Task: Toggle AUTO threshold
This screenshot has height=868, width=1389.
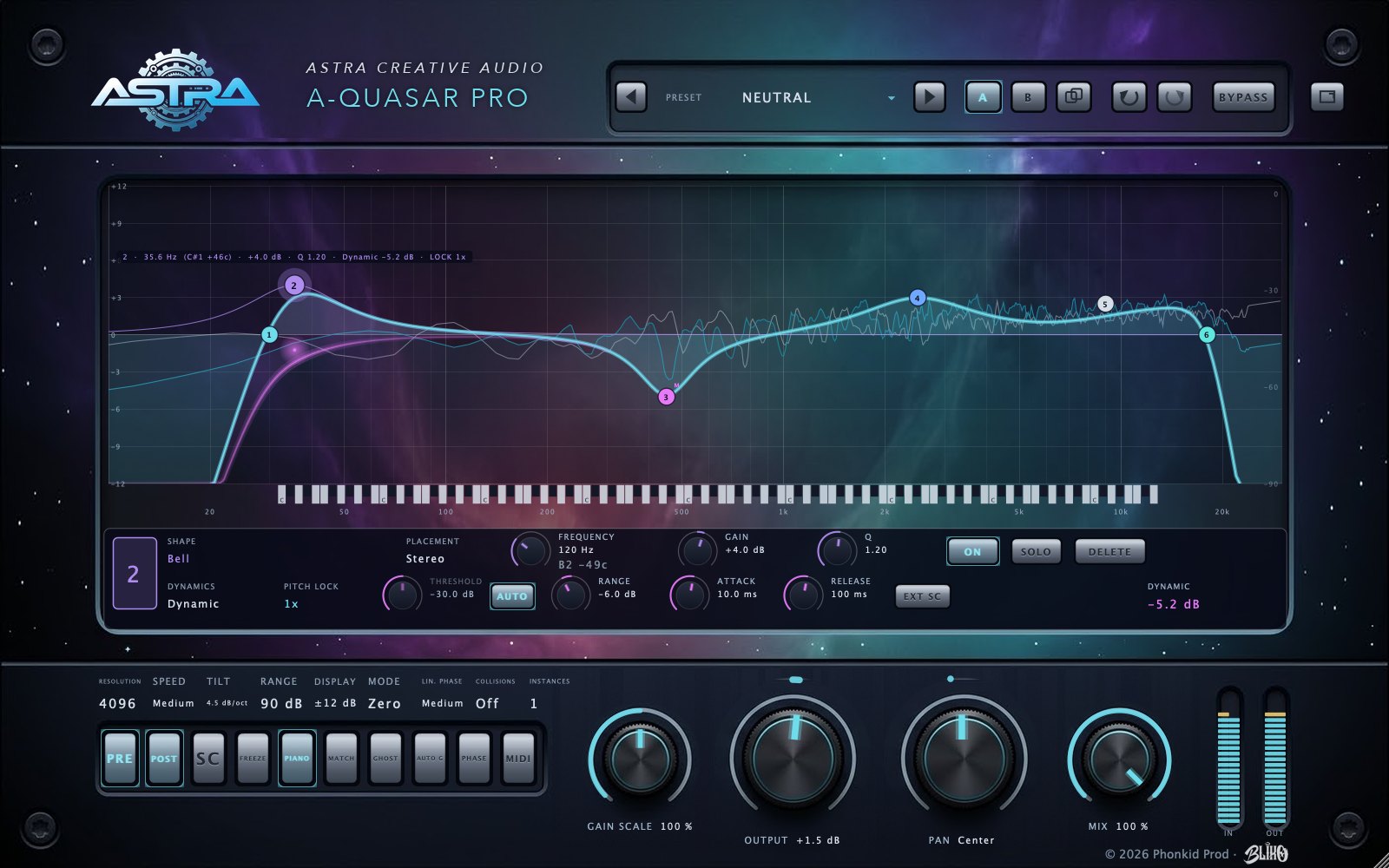Action: [512, 596]
